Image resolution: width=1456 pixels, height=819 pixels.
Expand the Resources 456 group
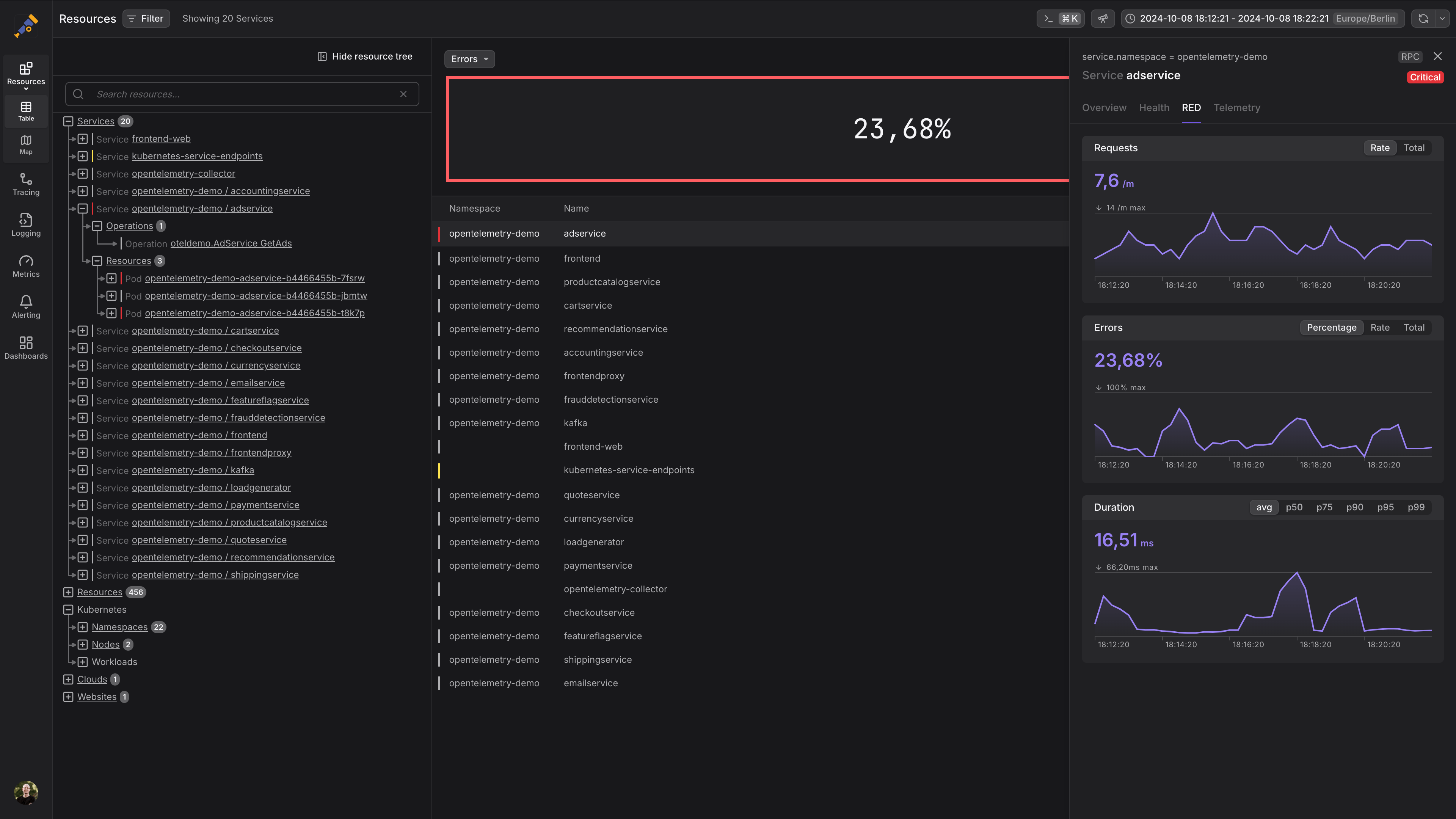(68, 592)
